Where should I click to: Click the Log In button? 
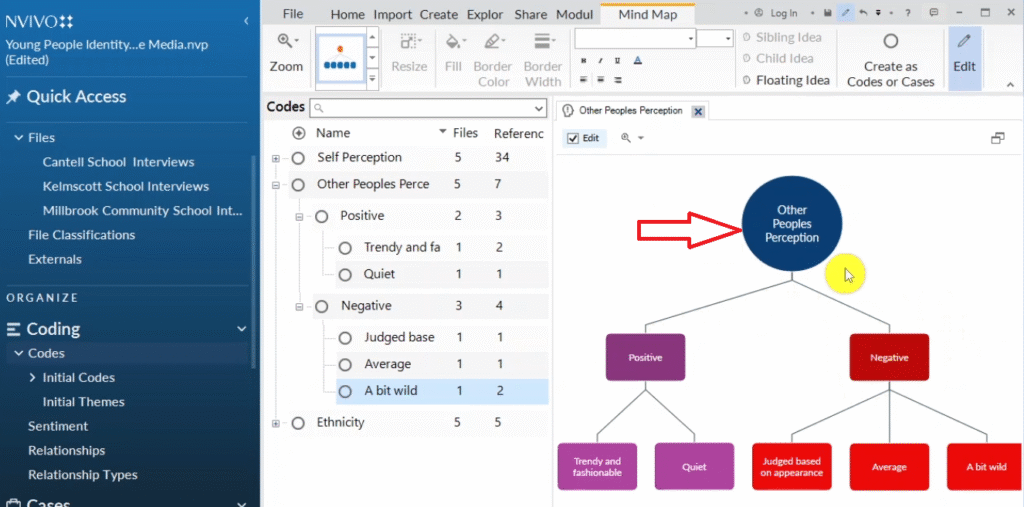click(777, 13)
